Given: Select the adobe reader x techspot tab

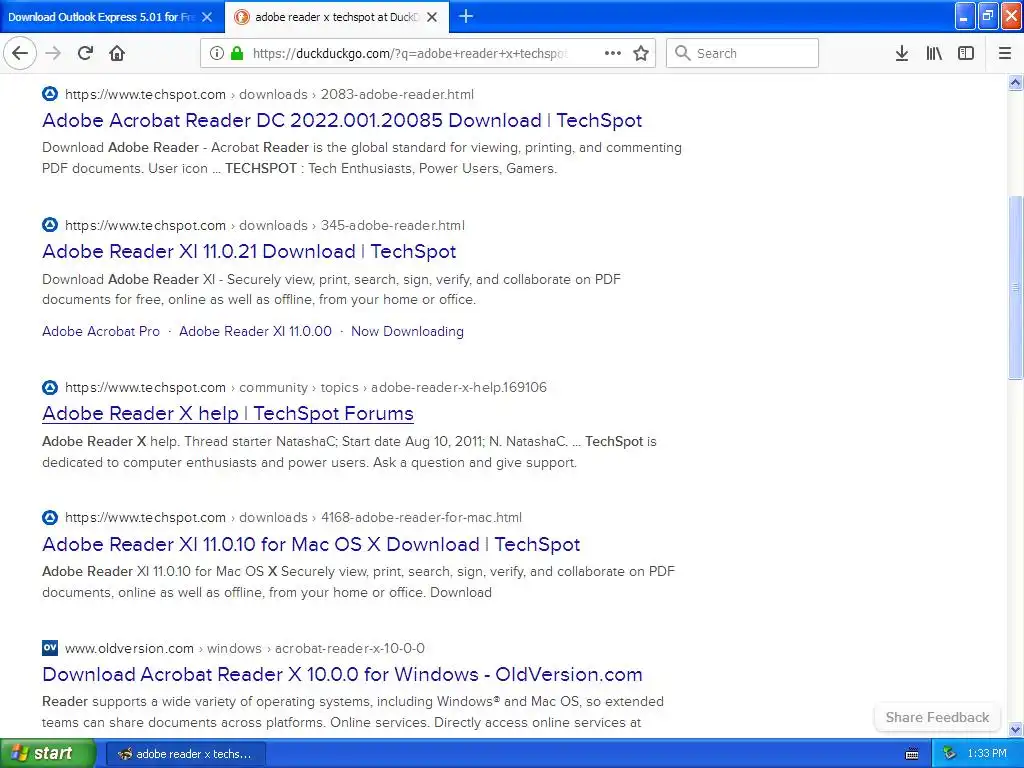Looking at the screenshot, I should tap(336, 17).
